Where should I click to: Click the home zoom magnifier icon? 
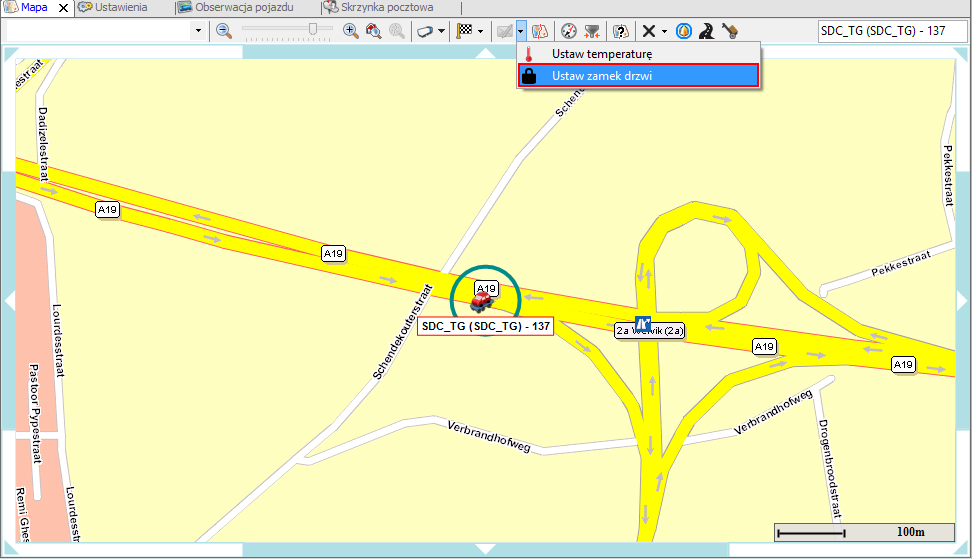point(374,31)
